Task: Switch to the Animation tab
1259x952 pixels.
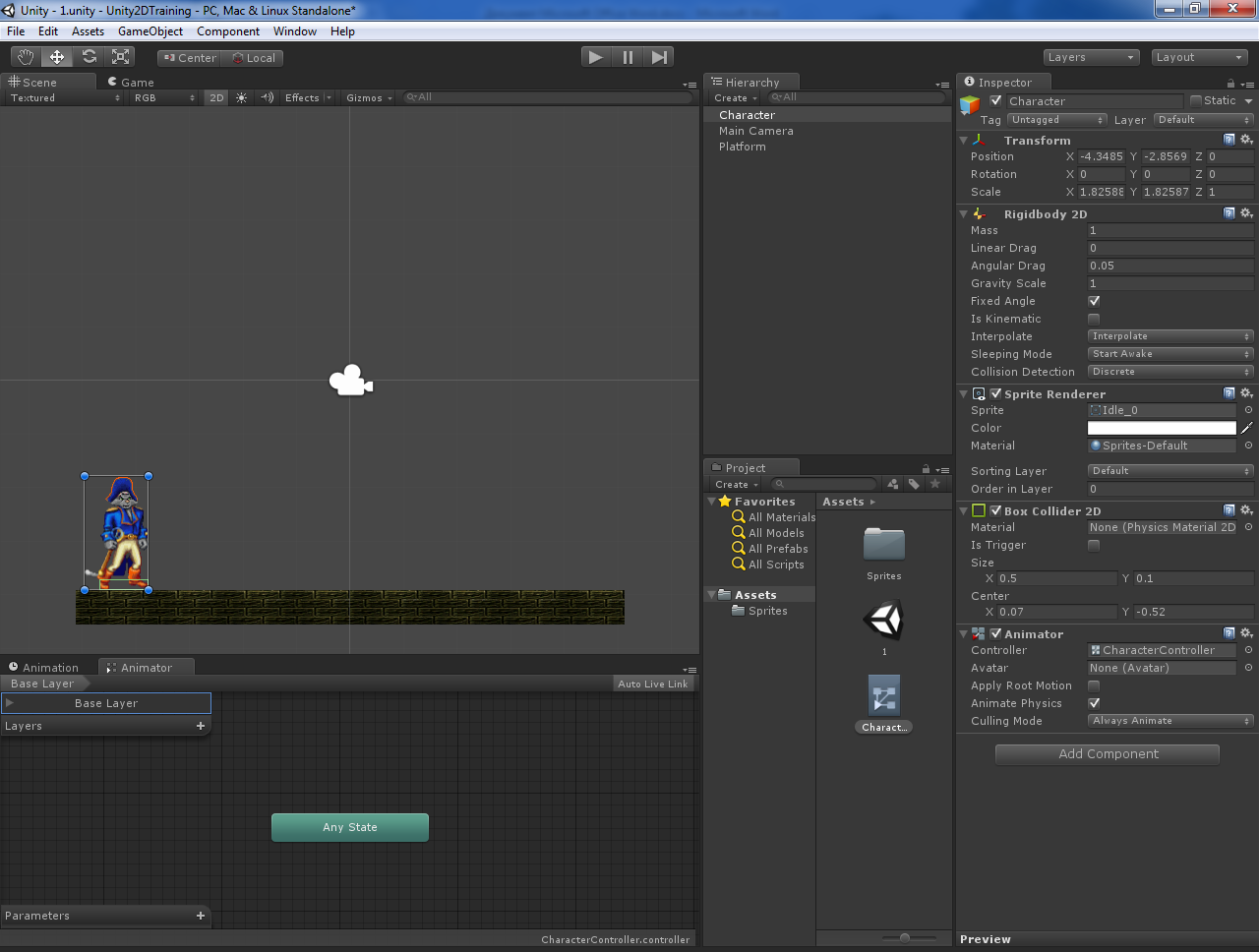Action: click(43, 667)
